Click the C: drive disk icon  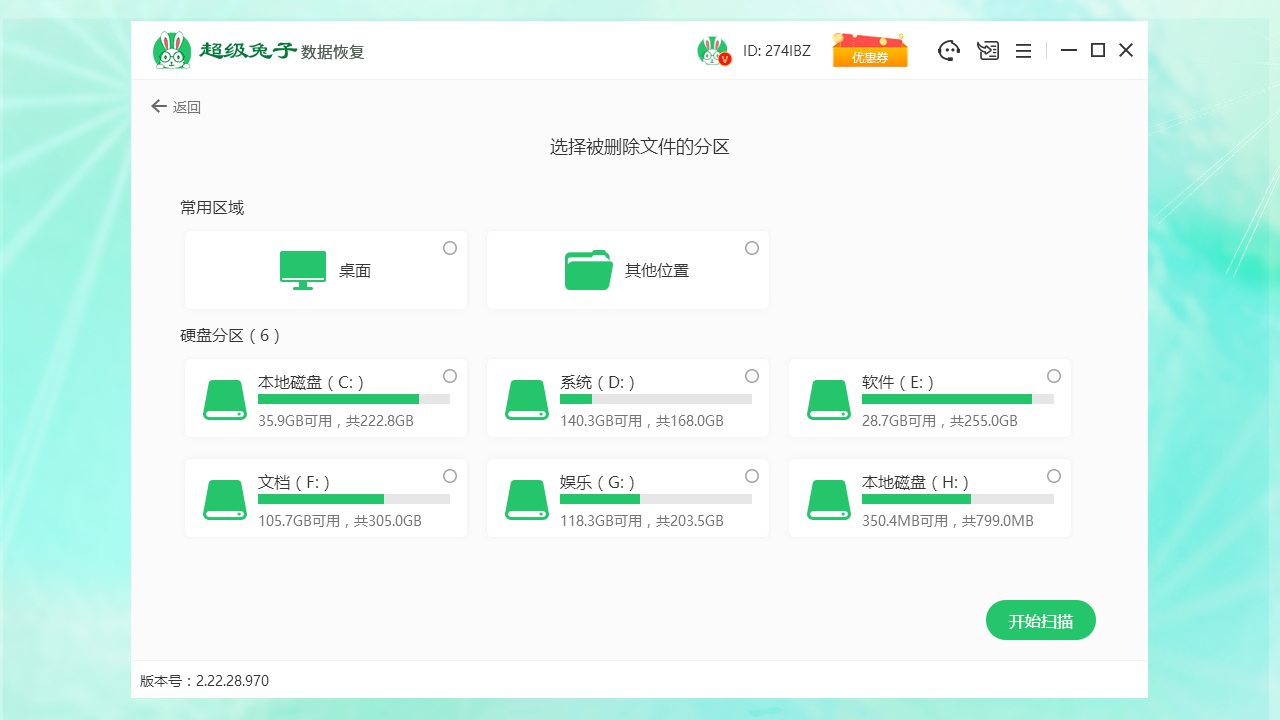225,399
